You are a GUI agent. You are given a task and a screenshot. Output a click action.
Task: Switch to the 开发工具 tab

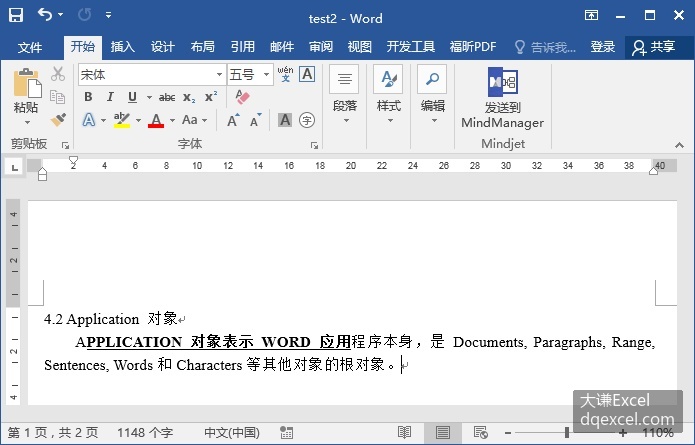(410, 47)
